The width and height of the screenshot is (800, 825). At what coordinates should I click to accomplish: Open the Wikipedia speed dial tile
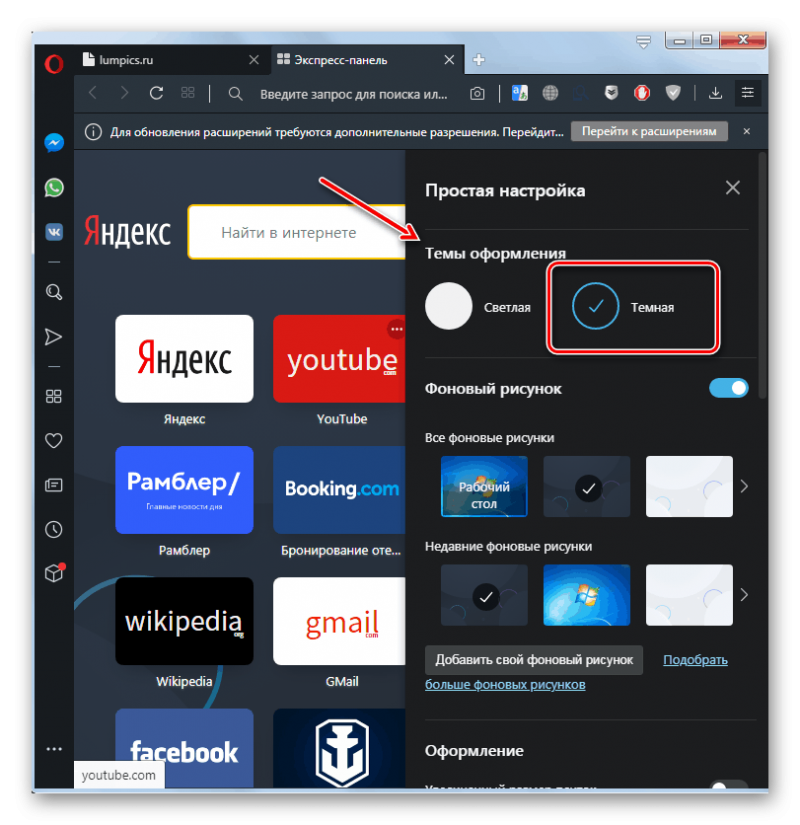click(x=184, y=621)
